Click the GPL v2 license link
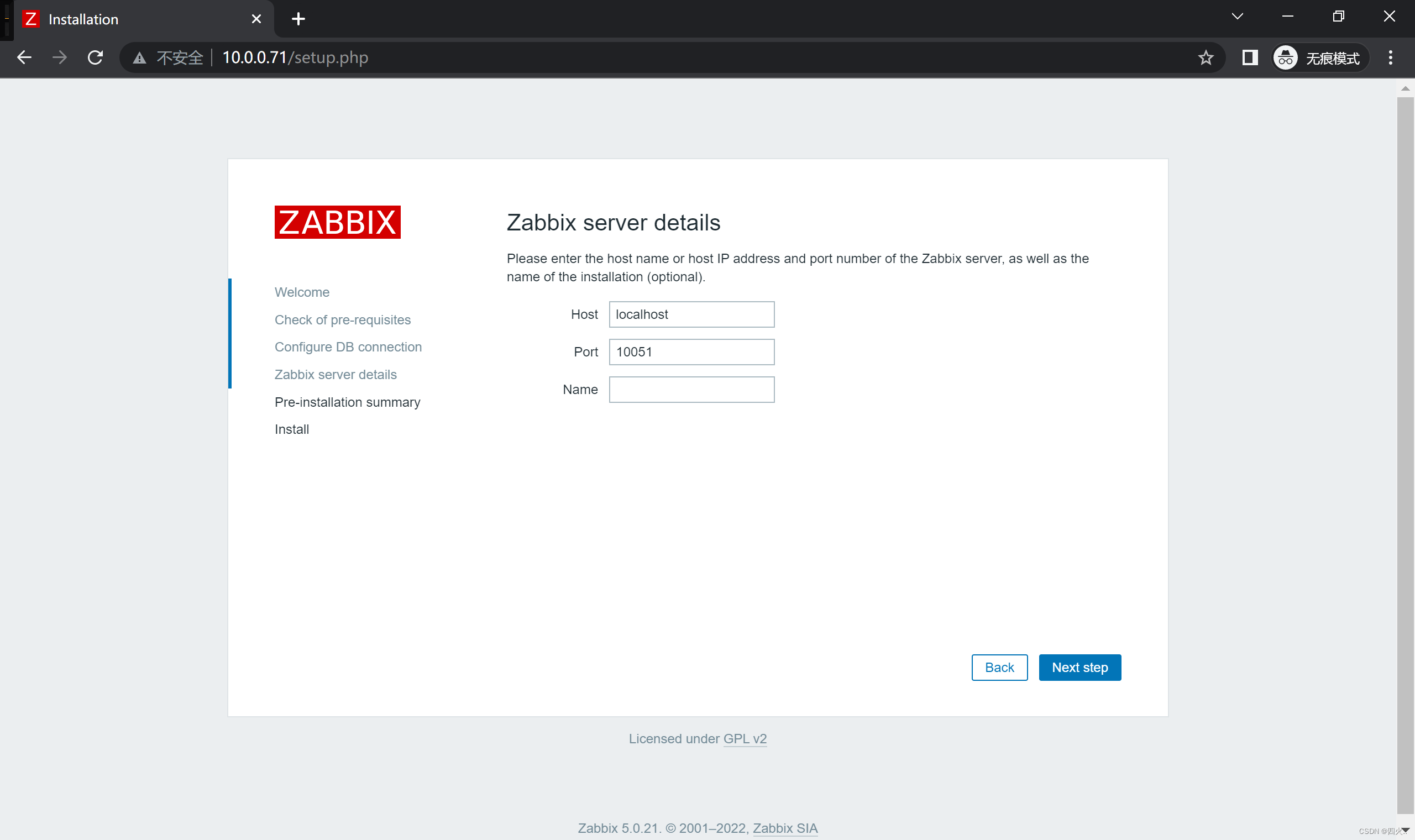This screenshot has height=840, width=1415. pos(745,738)
